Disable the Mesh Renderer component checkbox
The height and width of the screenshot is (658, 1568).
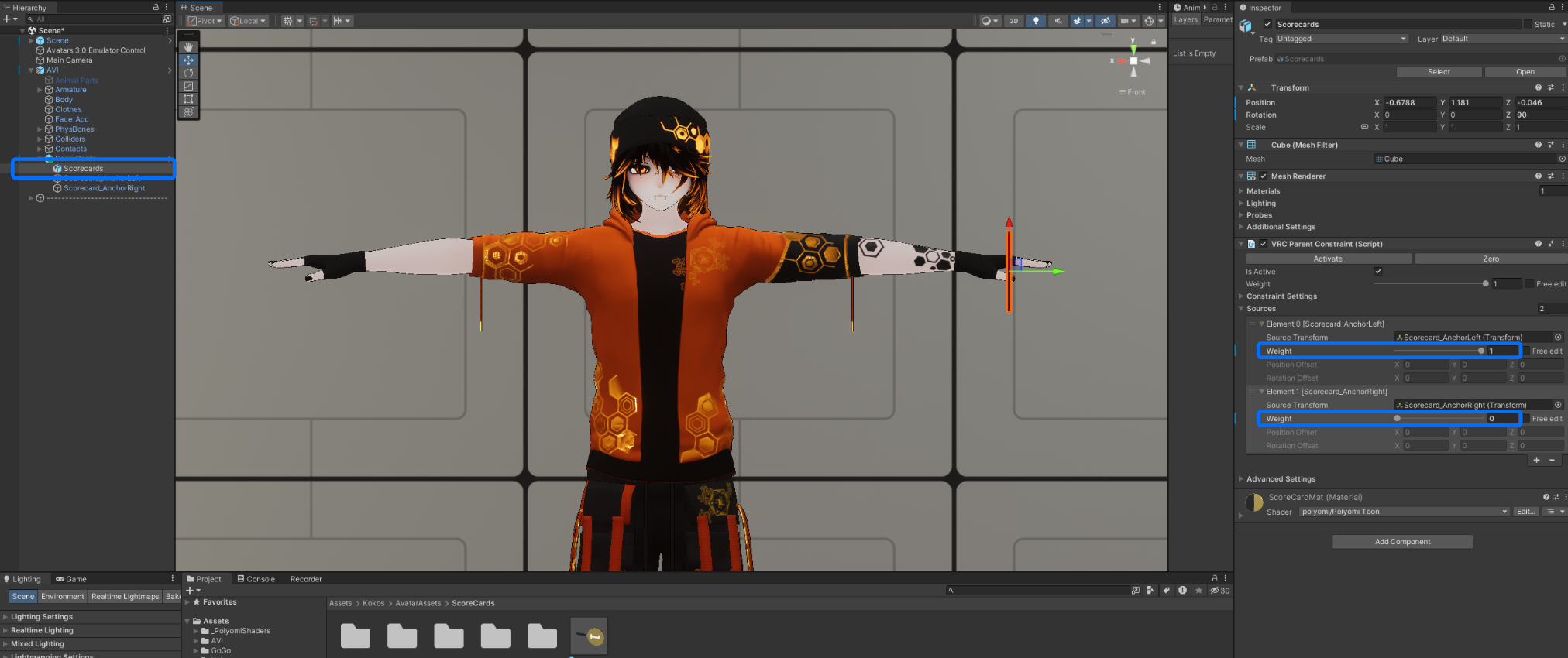pyautogui.click(x=1264, y=176)
